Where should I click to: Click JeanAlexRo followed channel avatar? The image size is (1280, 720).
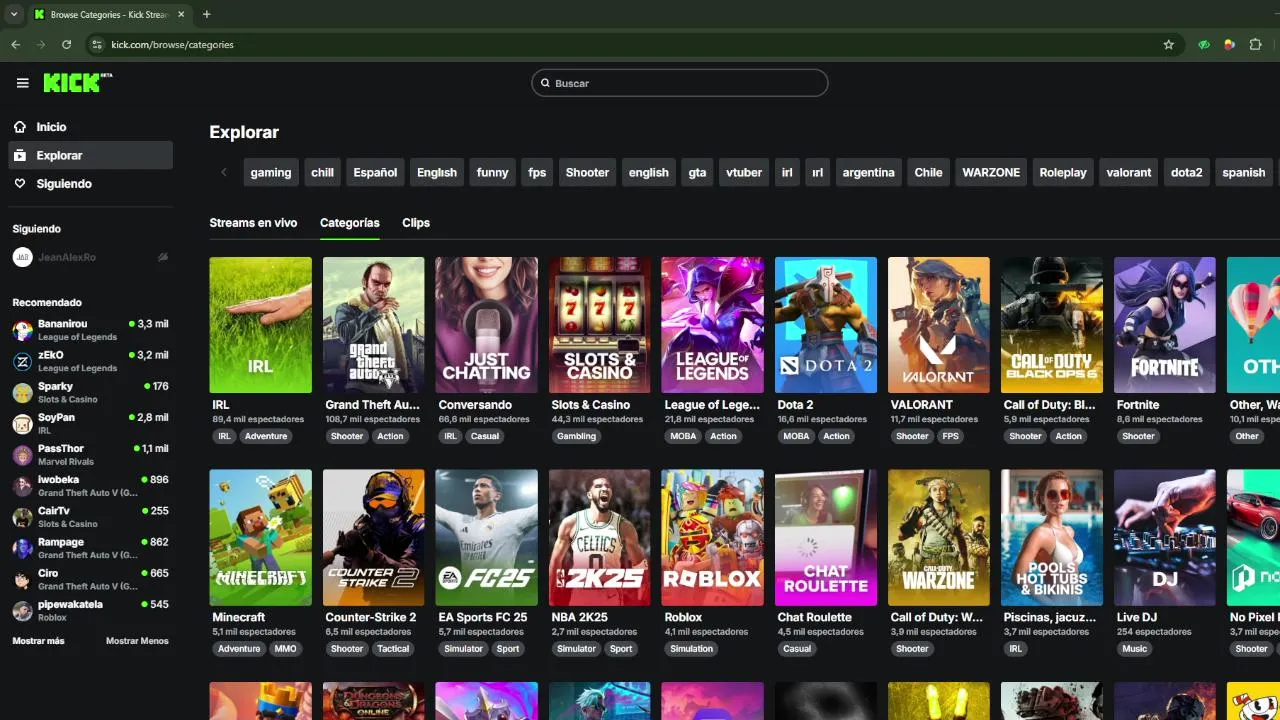[x=22, y=257]
